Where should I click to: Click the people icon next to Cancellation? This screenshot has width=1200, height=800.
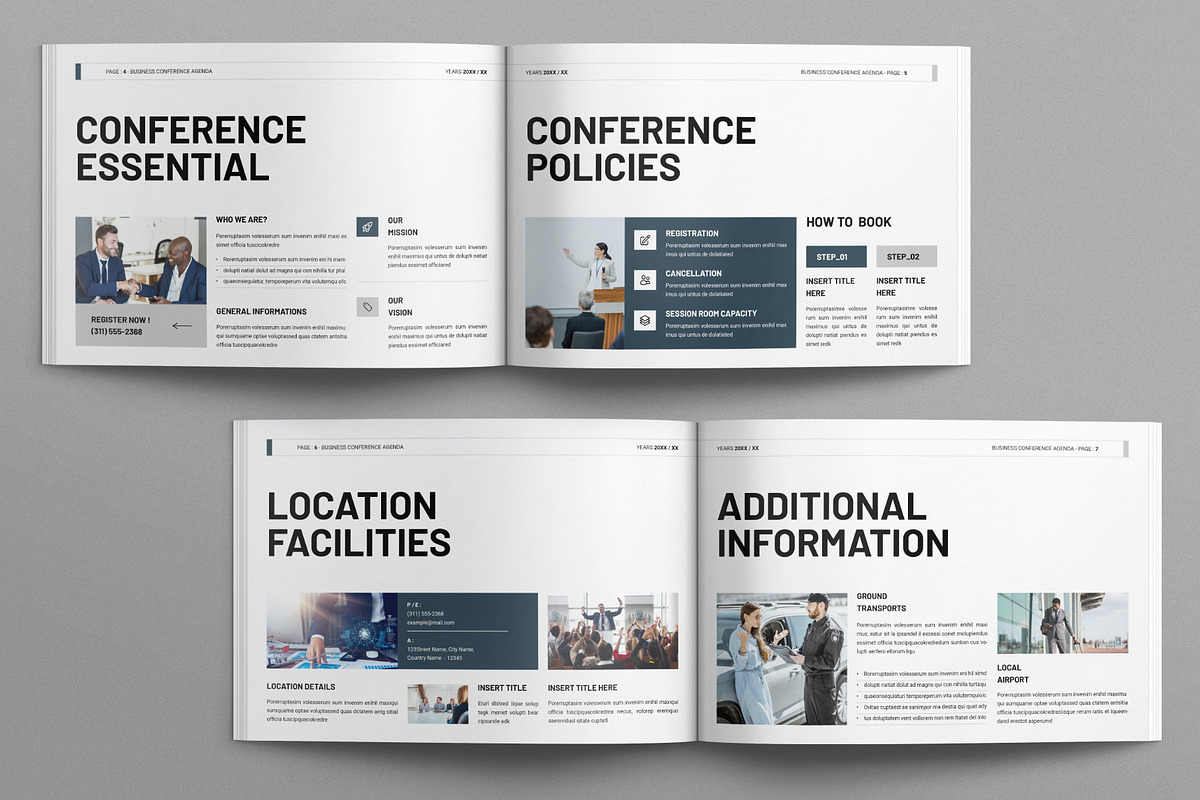pyautogui.click(x=645, y=280)
